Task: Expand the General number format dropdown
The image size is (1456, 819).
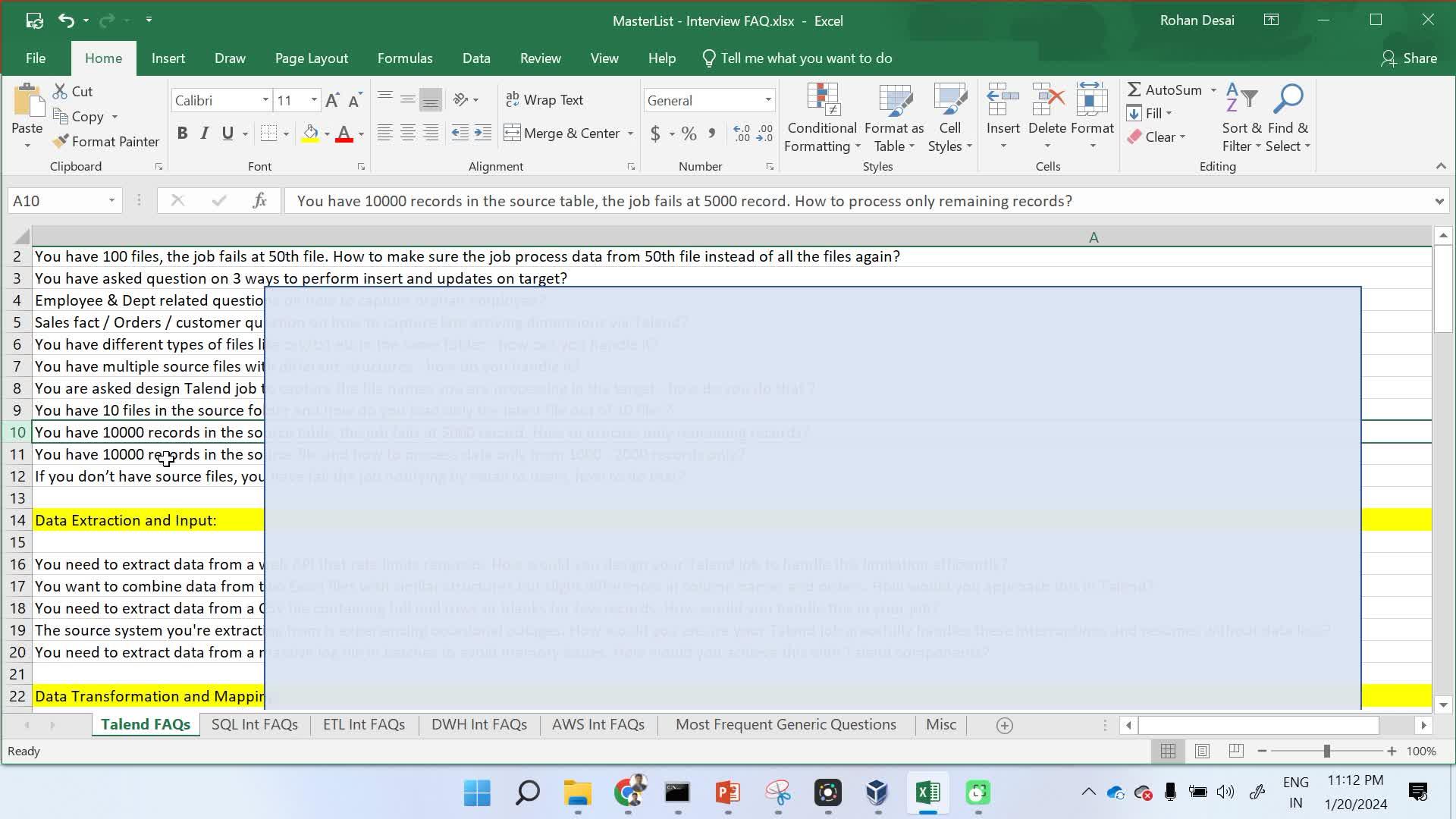Action: [767, 100]
